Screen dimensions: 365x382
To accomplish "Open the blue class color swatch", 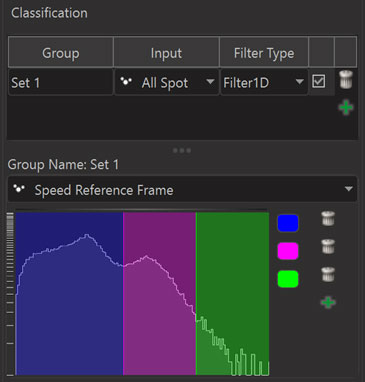I will coord(288,223).
